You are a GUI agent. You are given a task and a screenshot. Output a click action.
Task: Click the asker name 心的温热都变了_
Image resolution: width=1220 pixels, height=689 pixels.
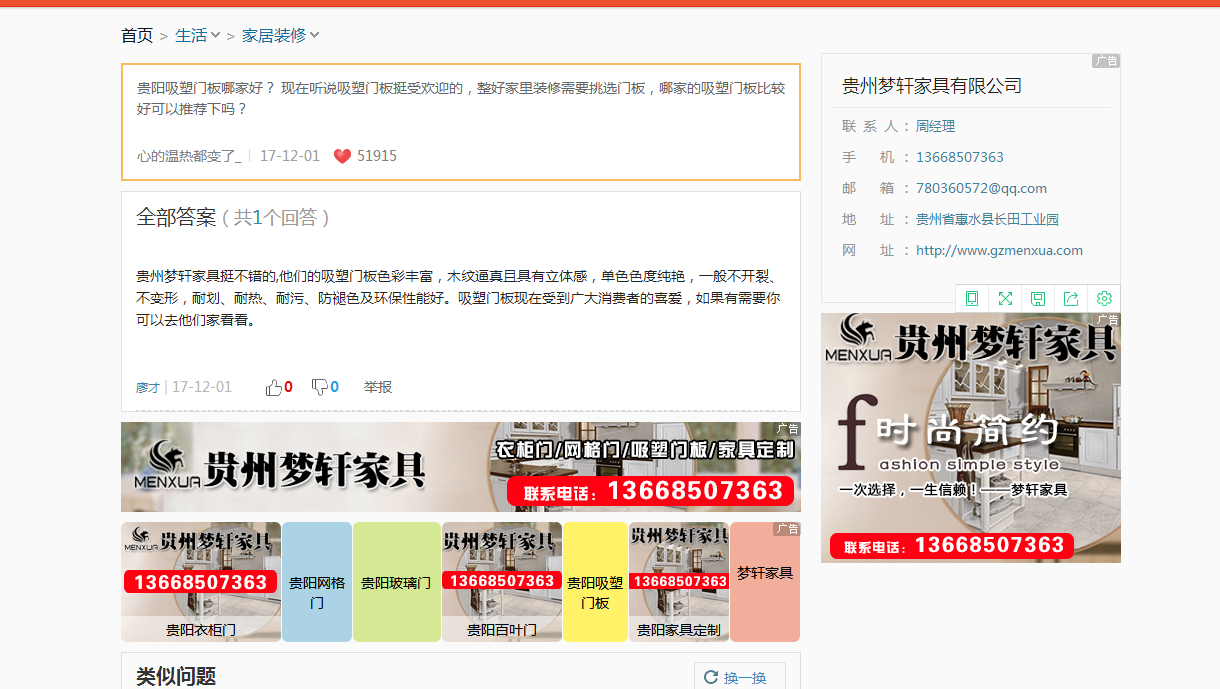click(x=189, y=156)
